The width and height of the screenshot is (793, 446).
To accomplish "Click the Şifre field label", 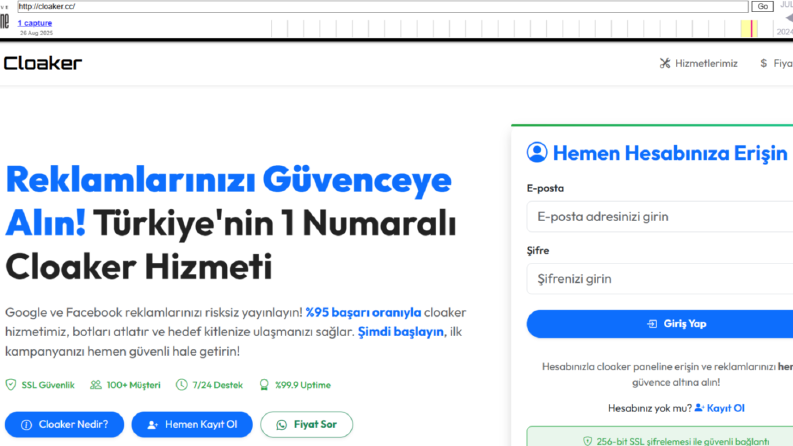I will (x=538, y=250).
